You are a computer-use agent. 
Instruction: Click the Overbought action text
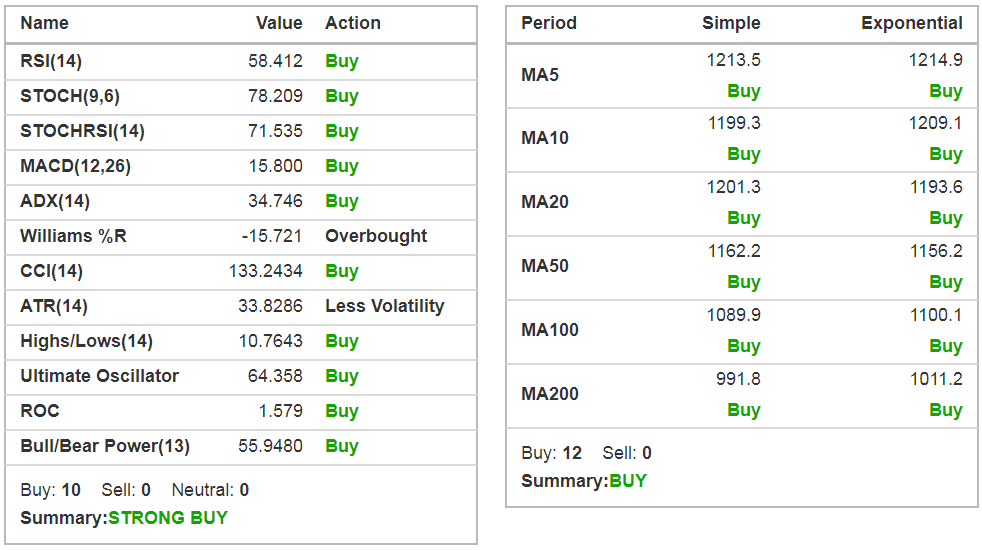point(376,236)
